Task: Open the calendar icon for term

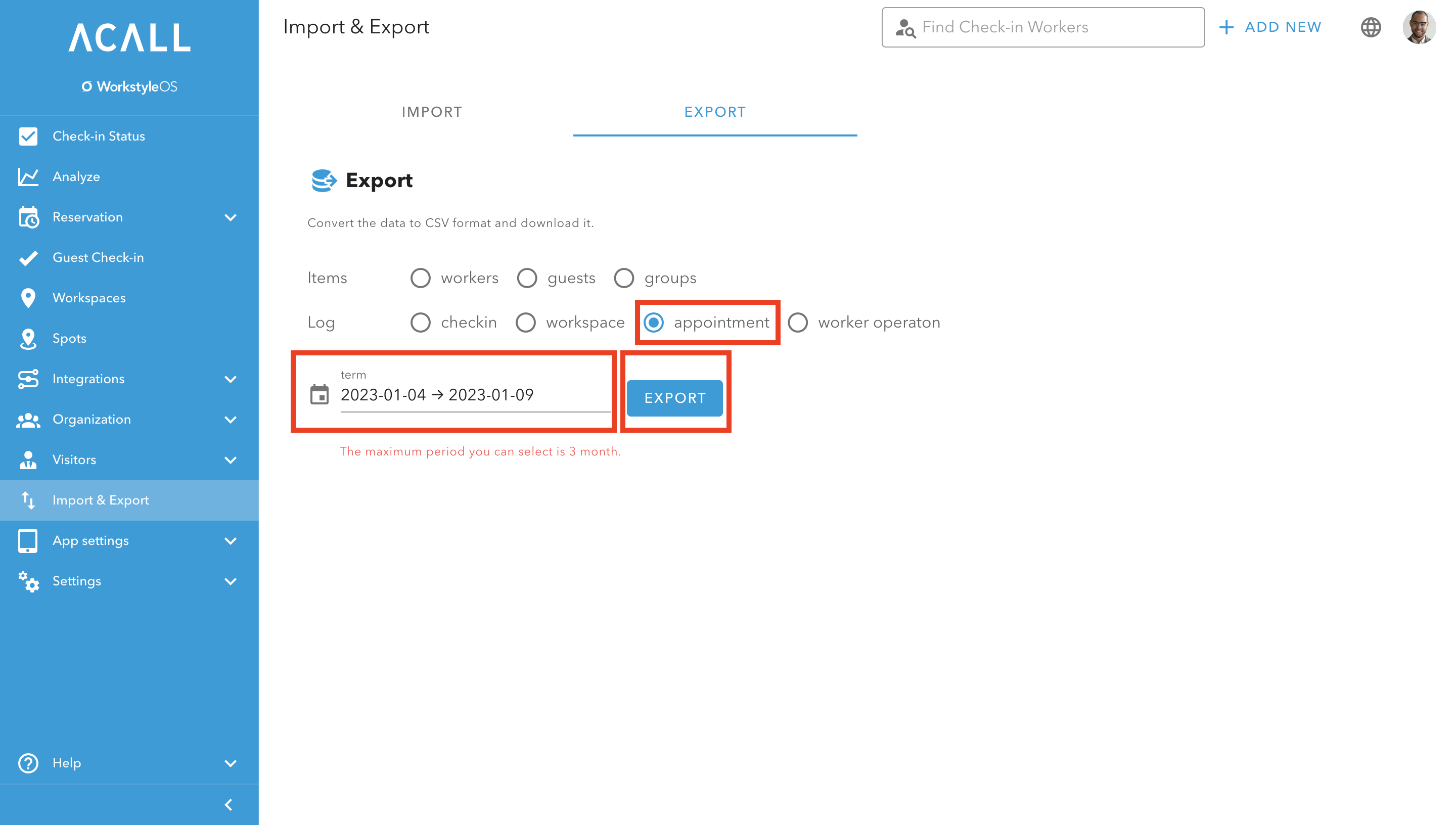Action: [320, 394]
